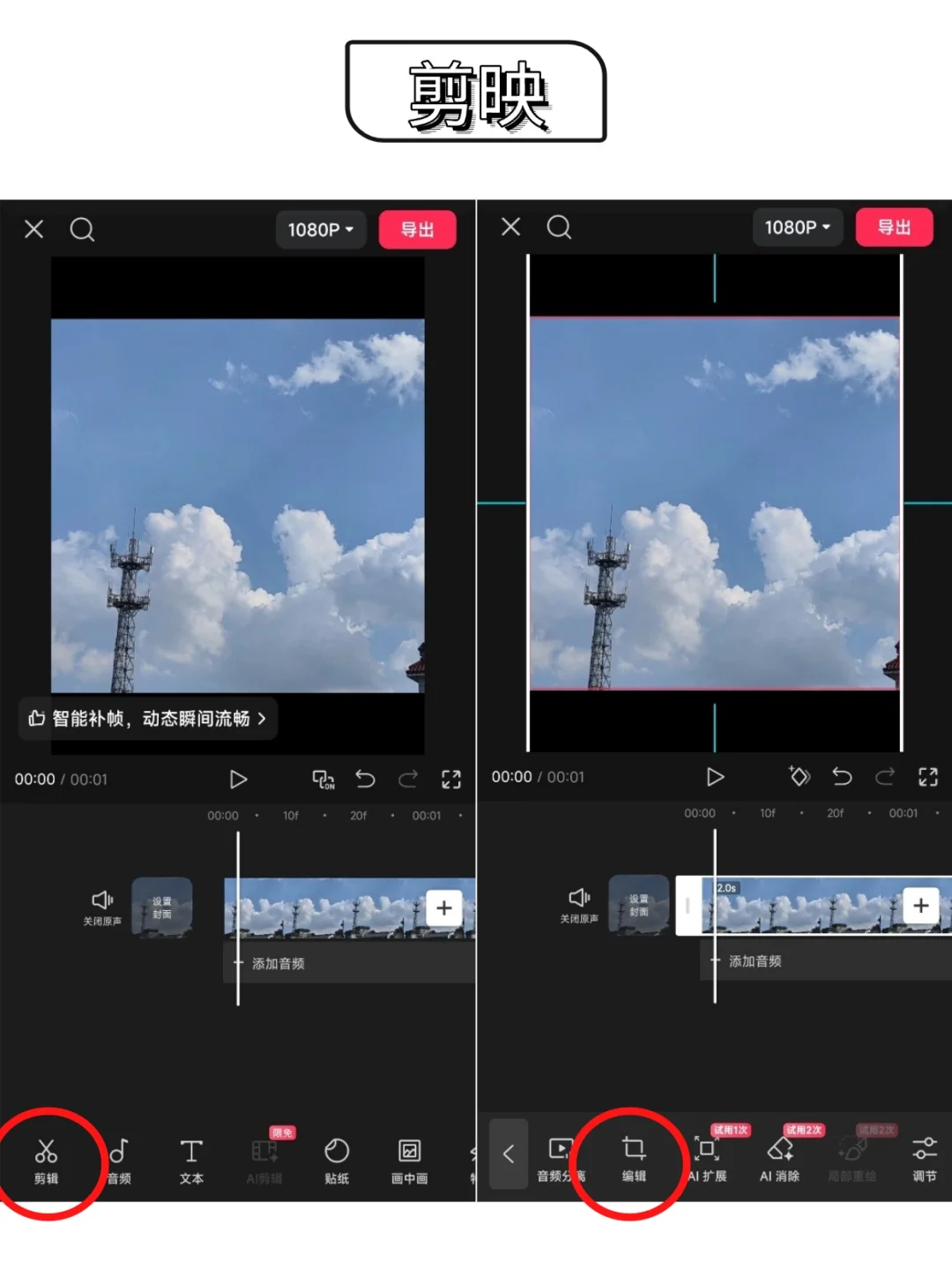The image size is (952, 1270).
Task: Open 设置封面 cover thumbnail in left timeline
Action: coord(162,908)
